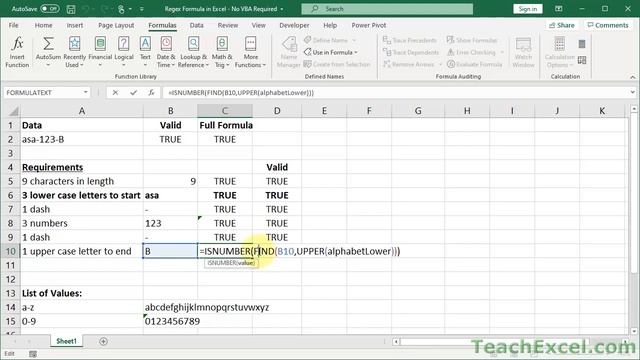Expand the formula bar
This screenshot has width=640, height=360.
tap(632, 93)
